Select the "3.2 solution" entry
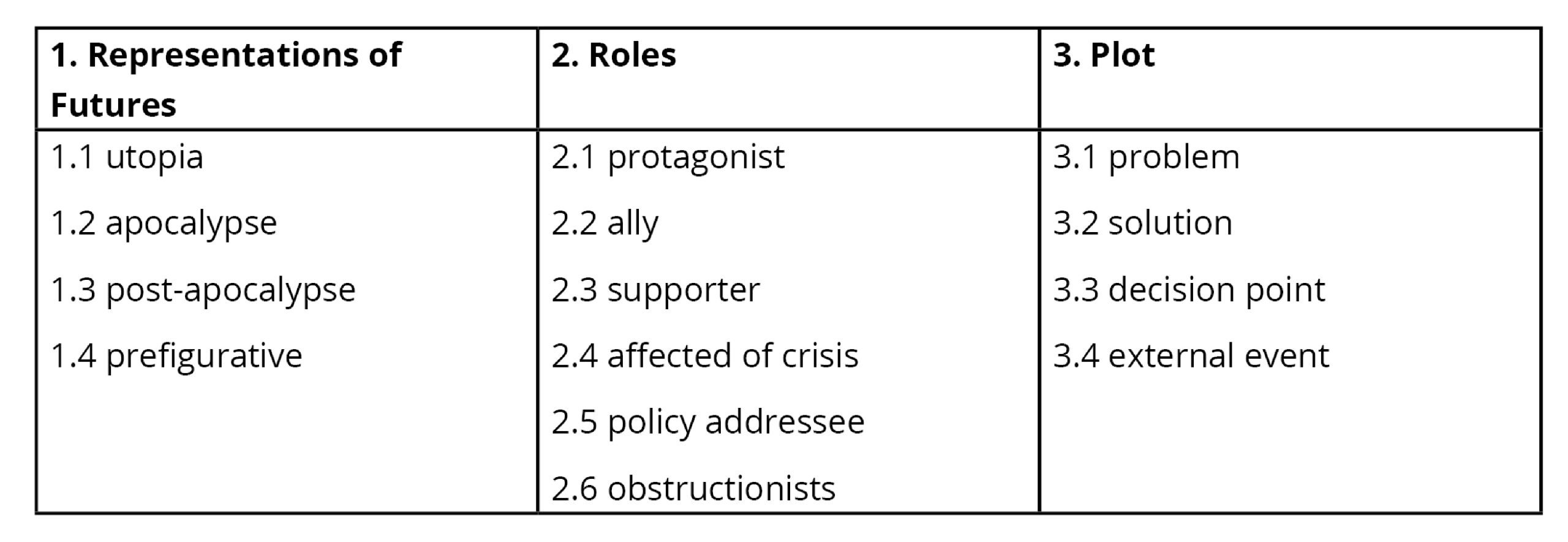Image resolution: width=1568 pixels, height=542 pixels. (1142, 223)
